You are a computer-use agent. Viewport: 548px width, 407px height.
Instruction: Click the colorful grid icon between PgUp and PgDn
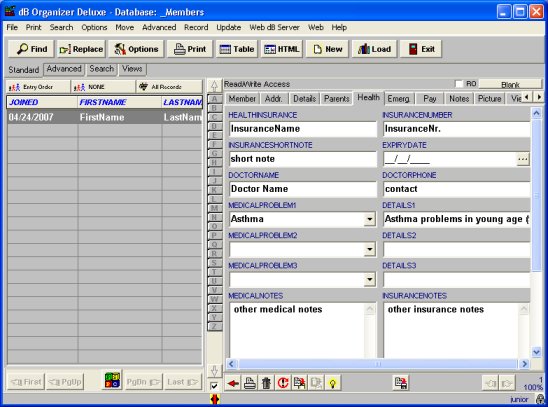pos(113,380)
